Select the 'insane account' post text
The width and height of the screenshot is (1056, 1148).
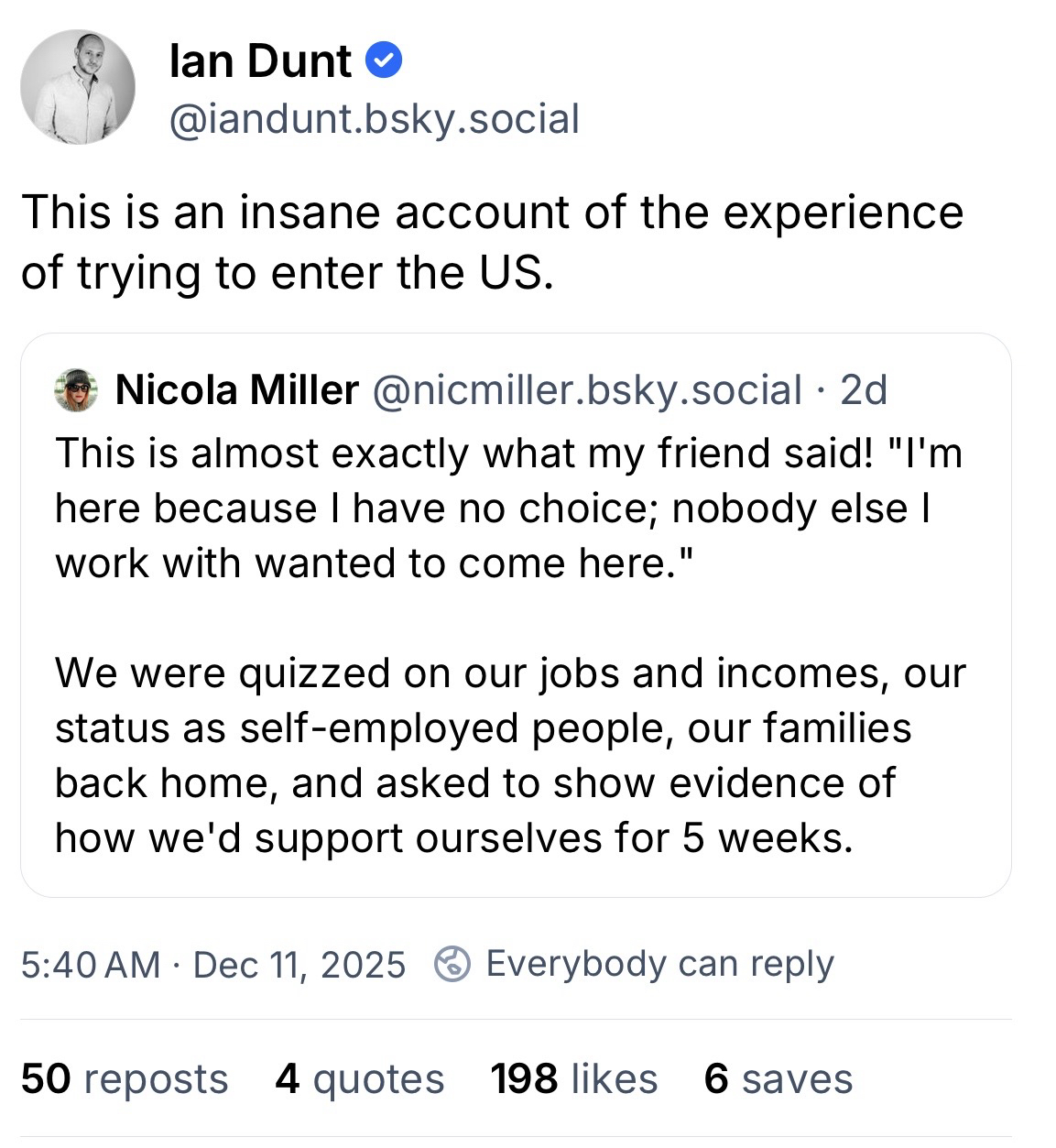click(492, 242)
